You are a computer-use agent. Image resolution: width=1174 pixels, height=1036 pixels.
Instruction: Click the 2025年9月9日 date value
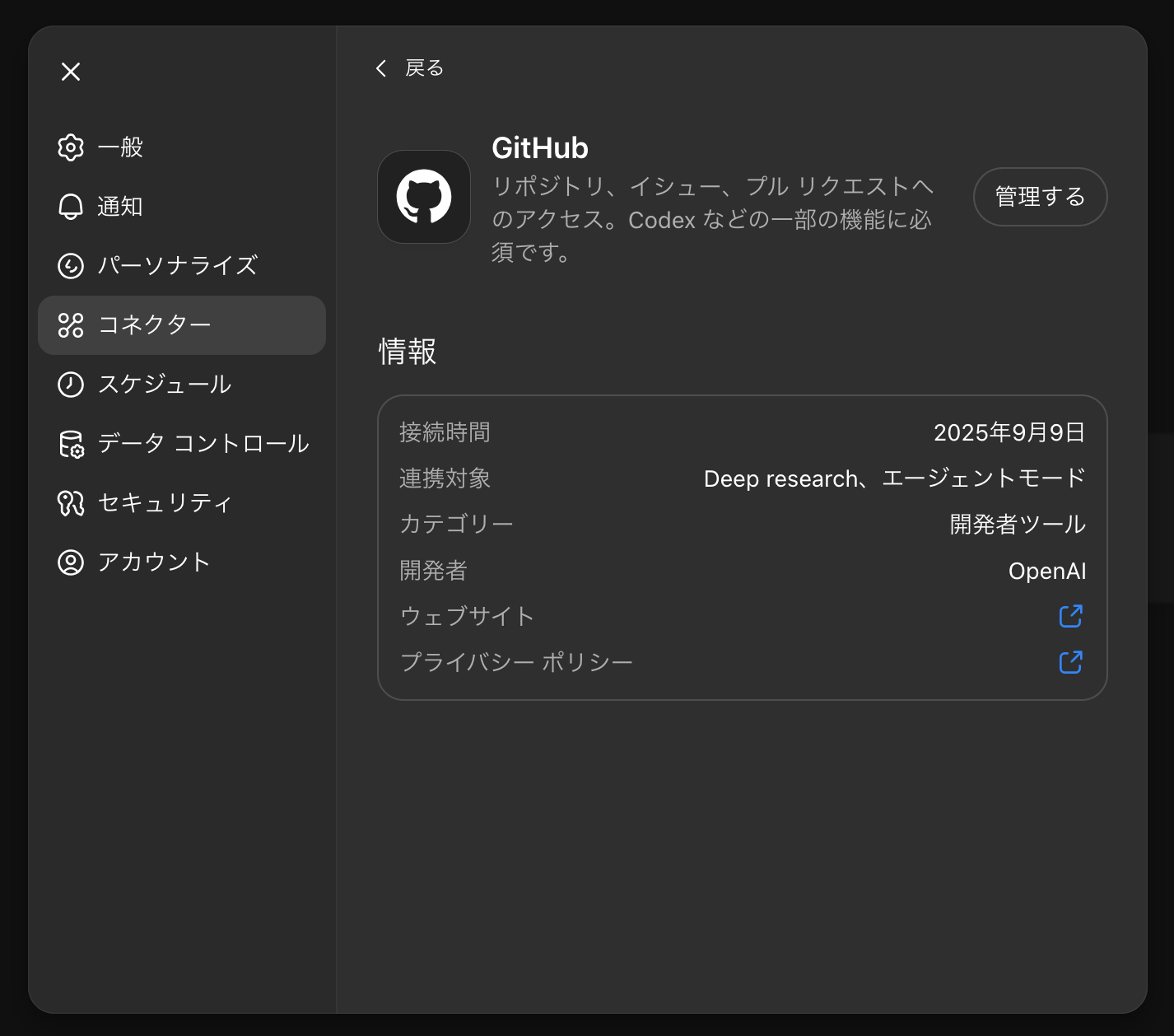click(1009, 432)
